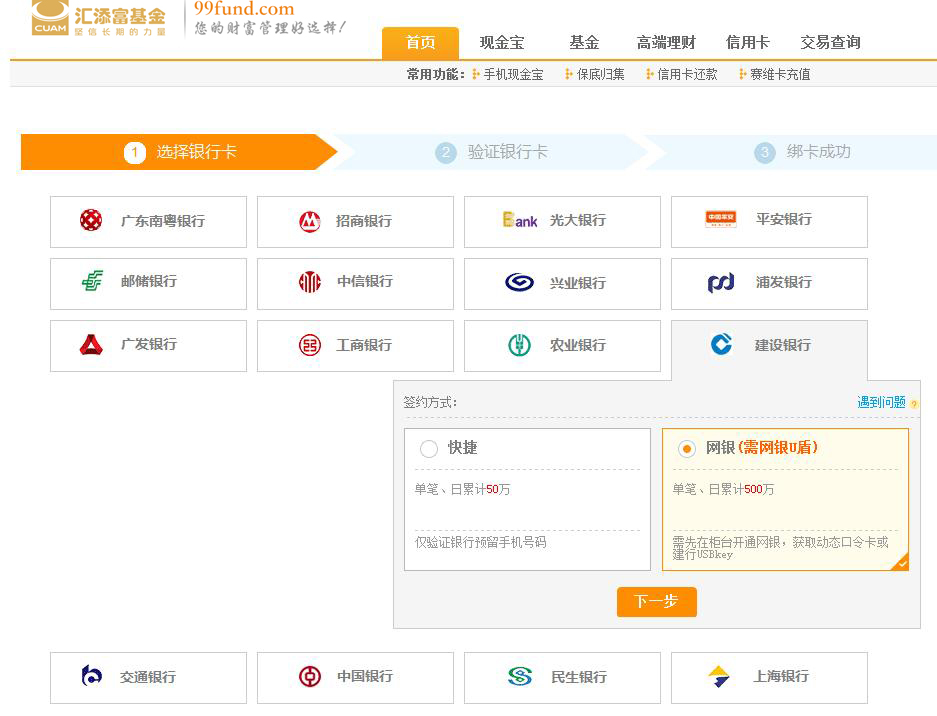Choose the 浦发银行 bank card option

pos(768,283)
